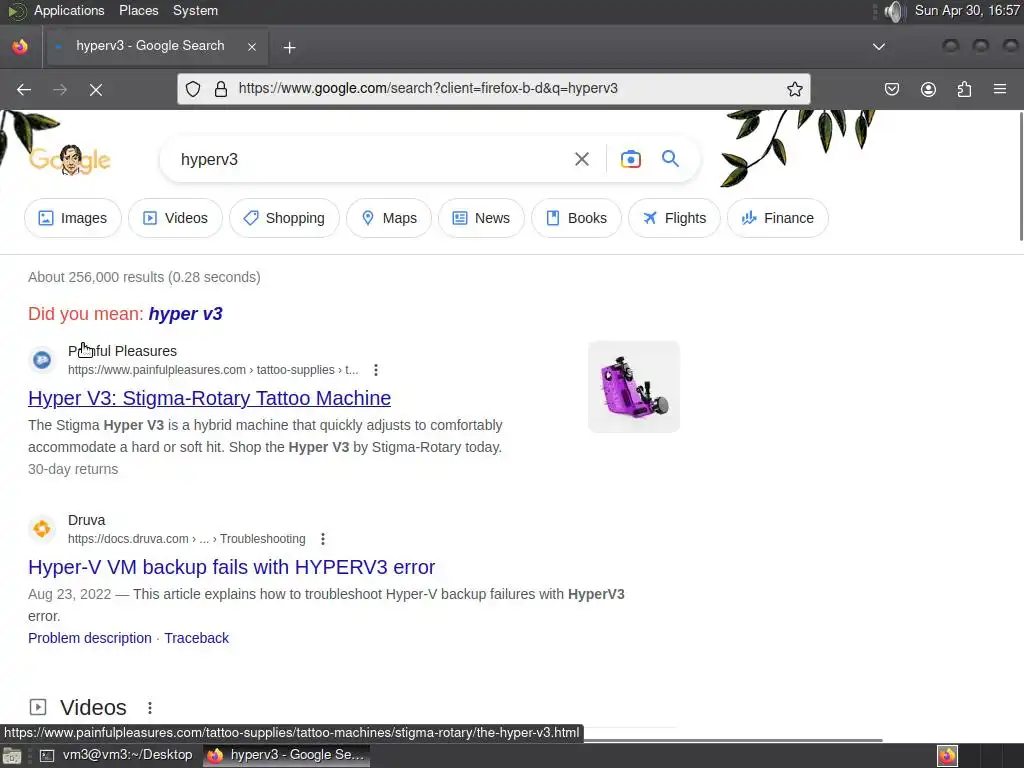
Task: List all tabs chevron
Action: click(879, 46)
